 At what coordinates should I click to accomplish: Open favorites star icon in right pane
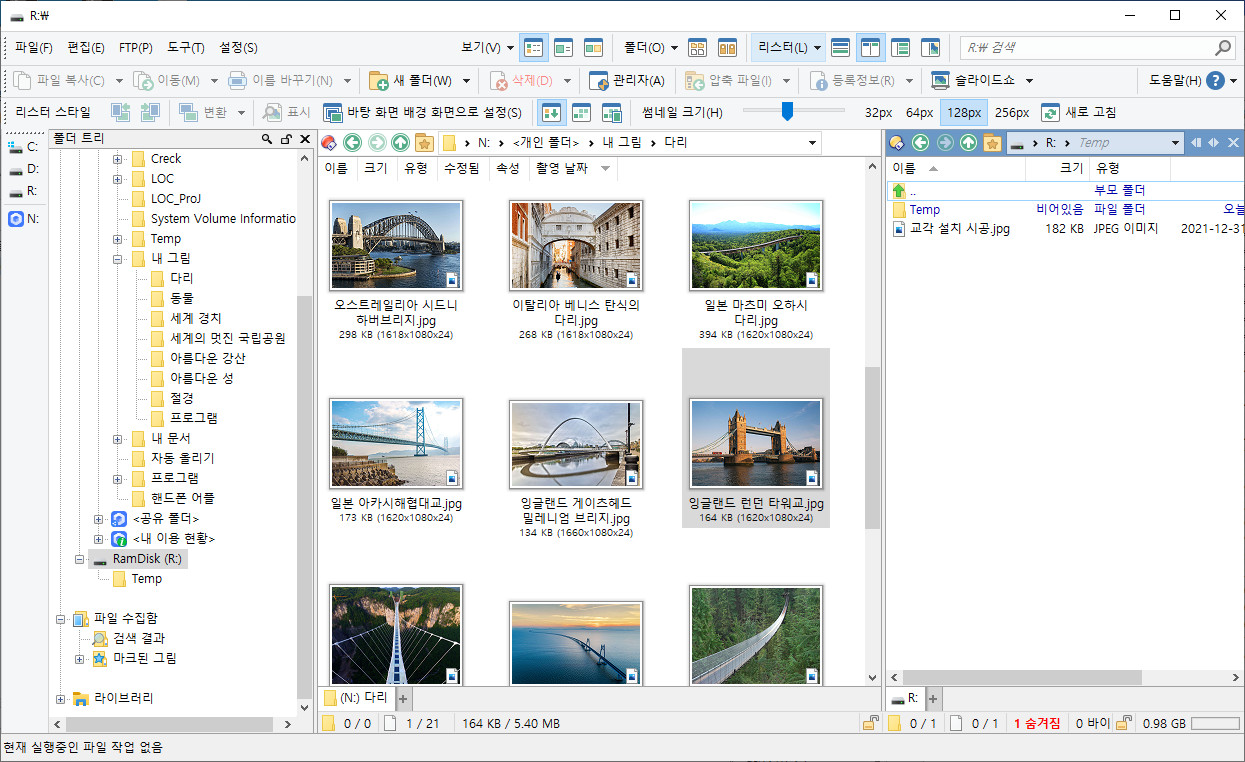[992, 143]
